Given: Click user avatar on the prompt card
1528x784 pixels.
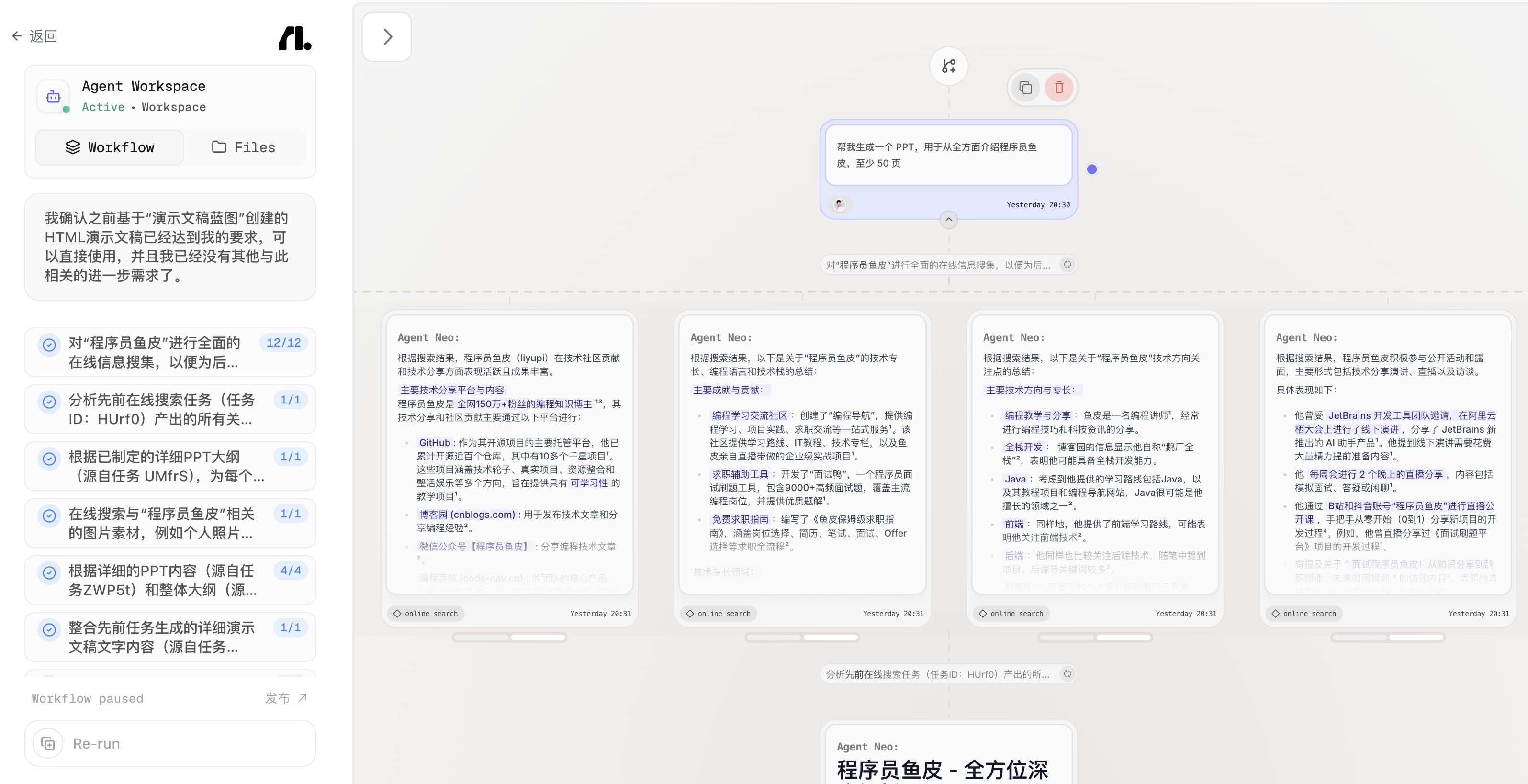Looking at the screenshot, I should pyautogui.click(x=839, y=204).
